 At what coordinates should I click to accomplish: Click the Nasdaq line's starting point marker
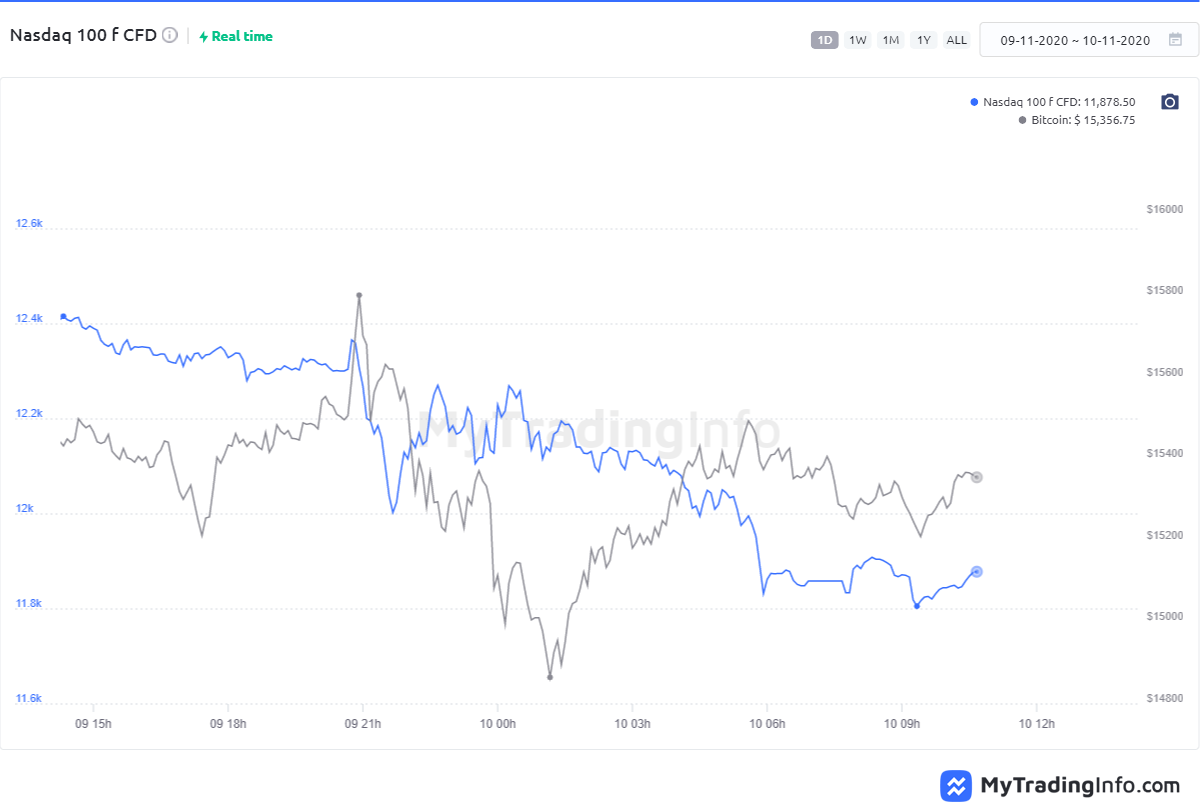coord(63,316)
